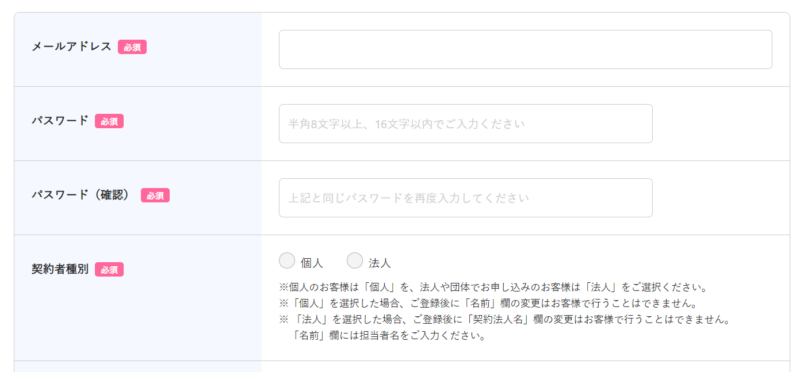Focus the パスワード input field
The width and height of the screenshot is (800, 372).
pos(465,123)
